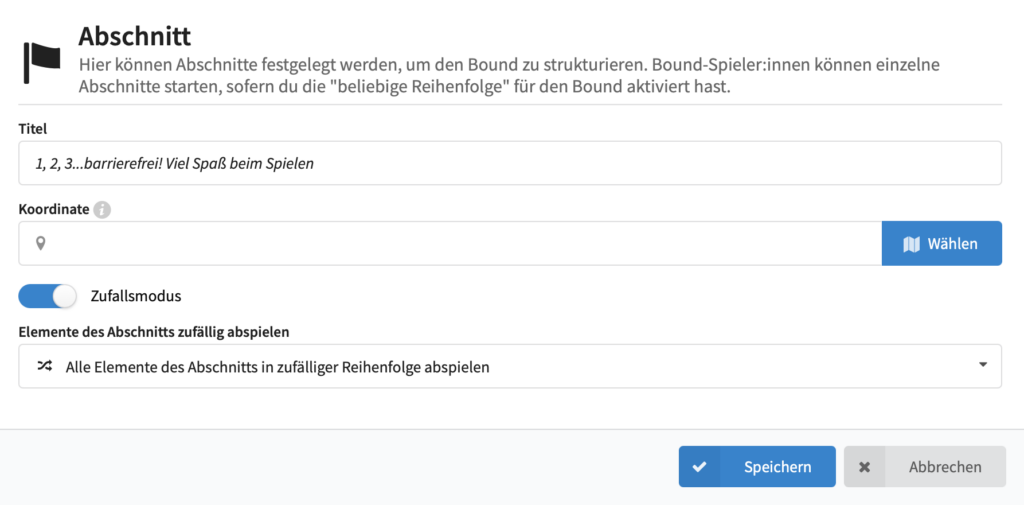Click the 'Elemente des Abschnitts zufällig abspielen' label

pyautogui.click(x=161, y=331)
